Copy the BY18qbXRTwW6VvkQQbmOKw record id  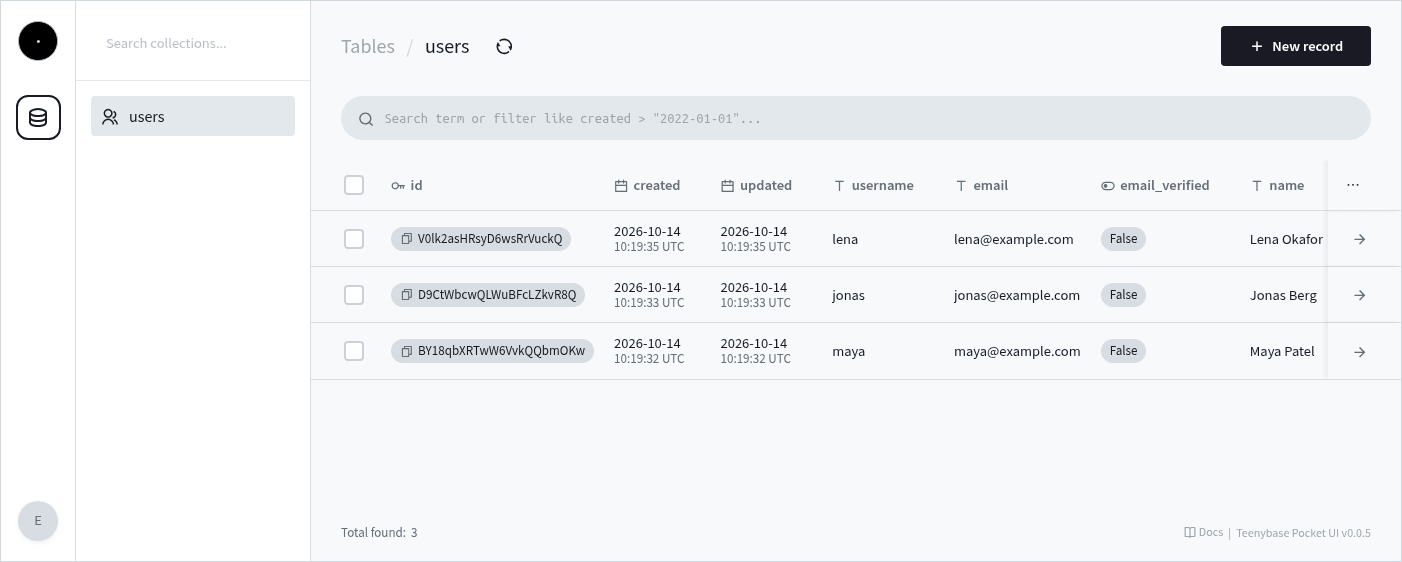(407, 351)
